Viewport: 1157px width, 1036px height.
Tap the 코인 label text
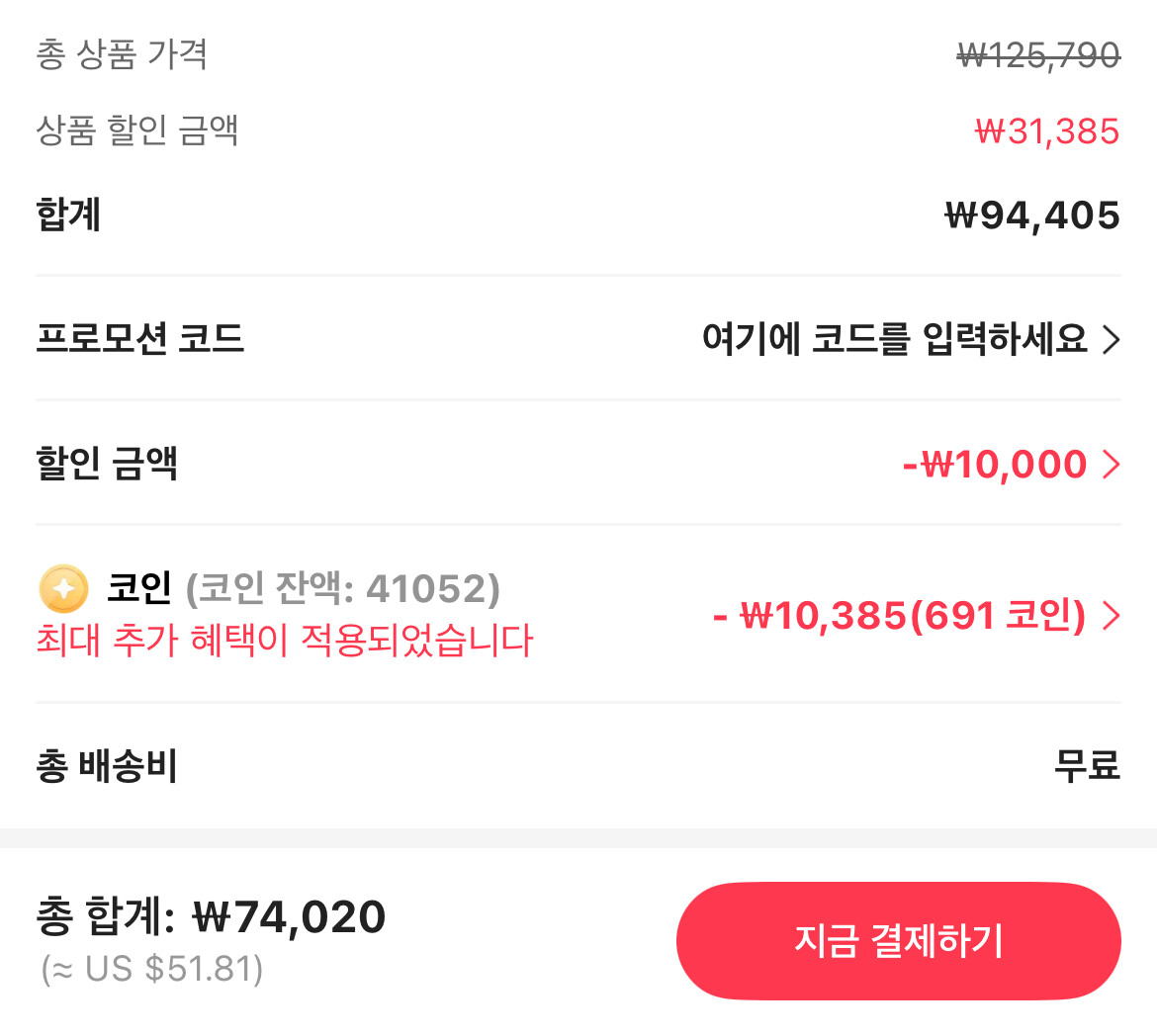coord(139,588)
